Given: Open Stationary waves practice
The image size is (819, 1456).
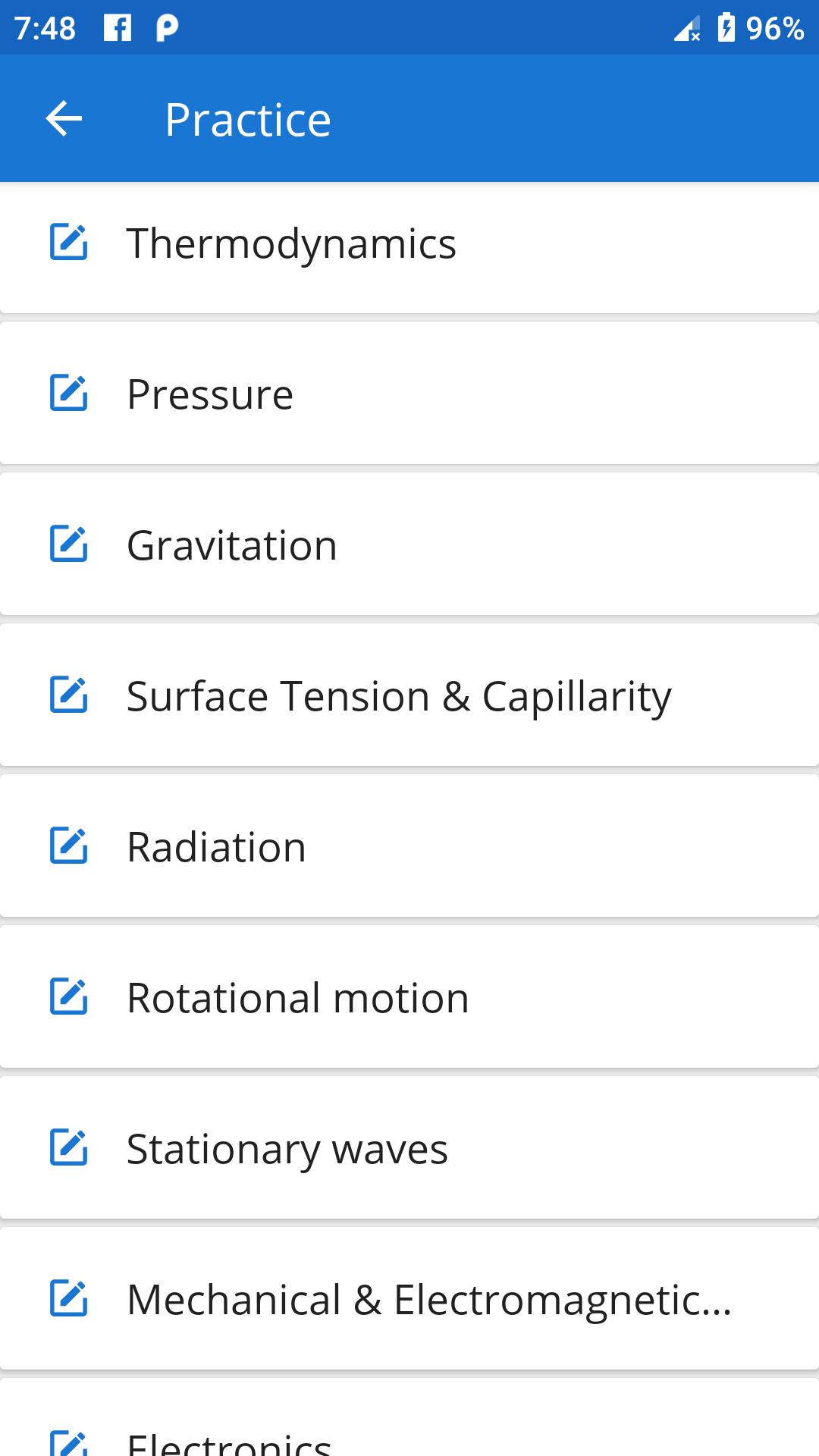Looking at the screenshot, I should pos(287,1149).
